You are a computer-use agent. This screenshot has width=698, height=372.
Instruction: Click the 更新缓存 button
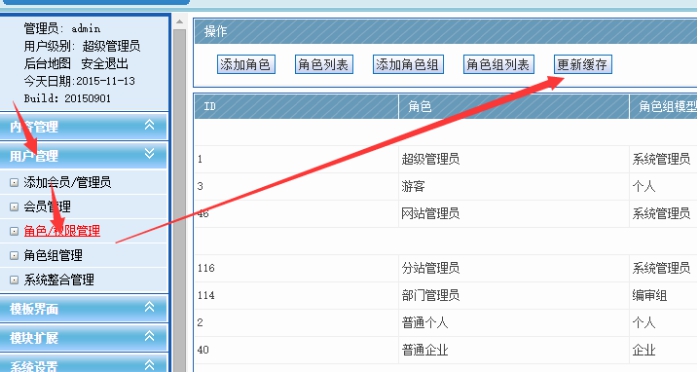pyautogui.click(x=583, y=65)
